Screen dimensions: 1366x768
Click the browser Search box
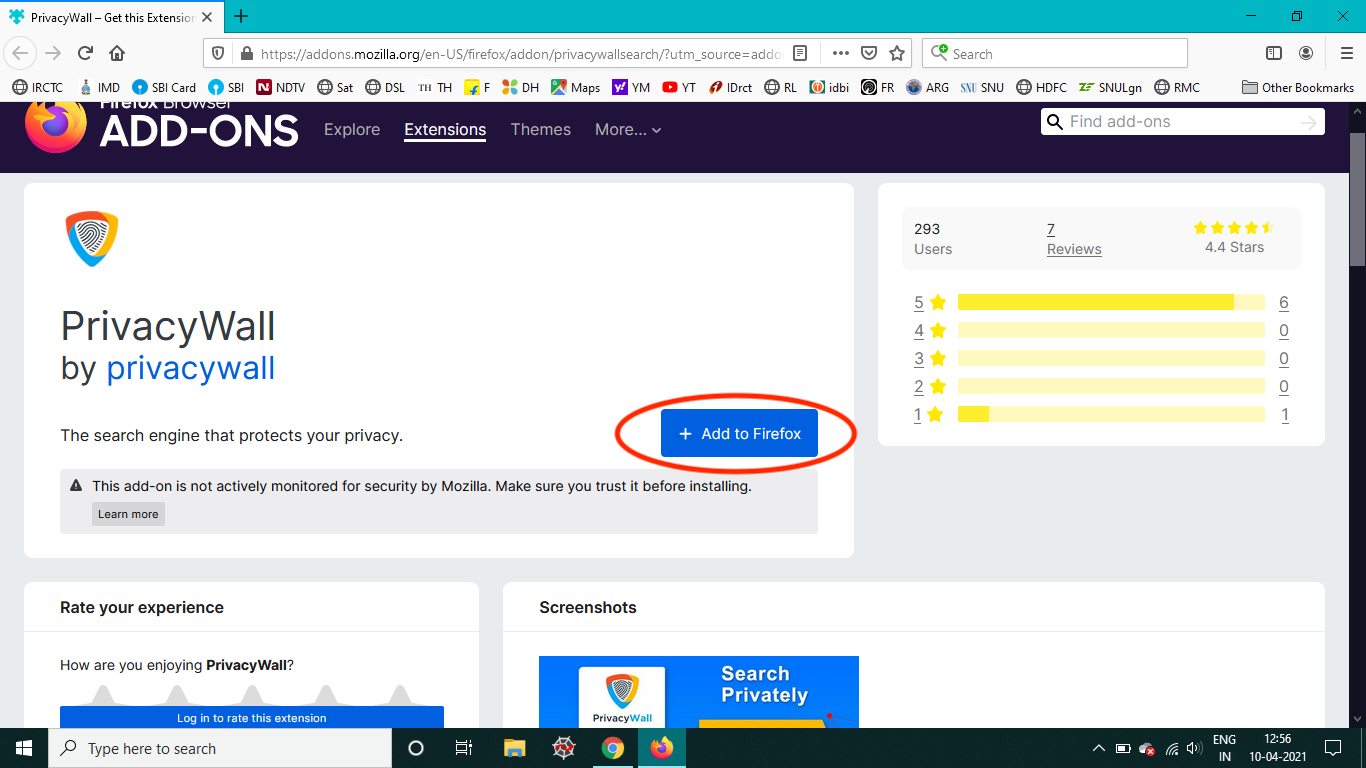pos(1055,53)
